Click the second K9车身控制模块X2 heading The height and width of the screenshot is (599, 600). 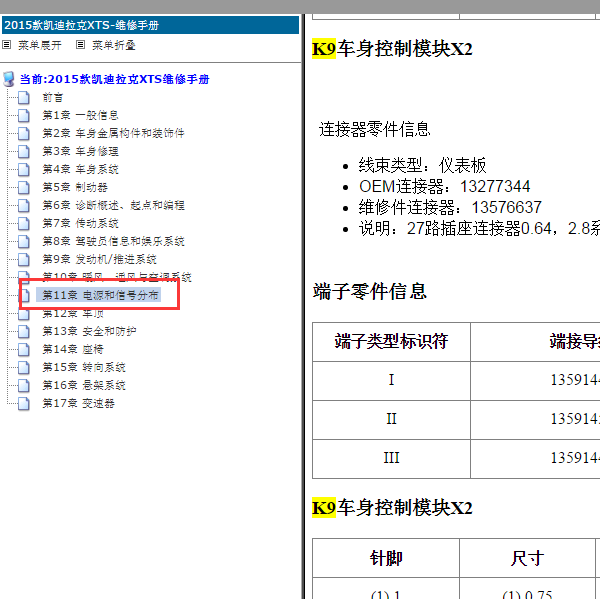click(392, 508)
